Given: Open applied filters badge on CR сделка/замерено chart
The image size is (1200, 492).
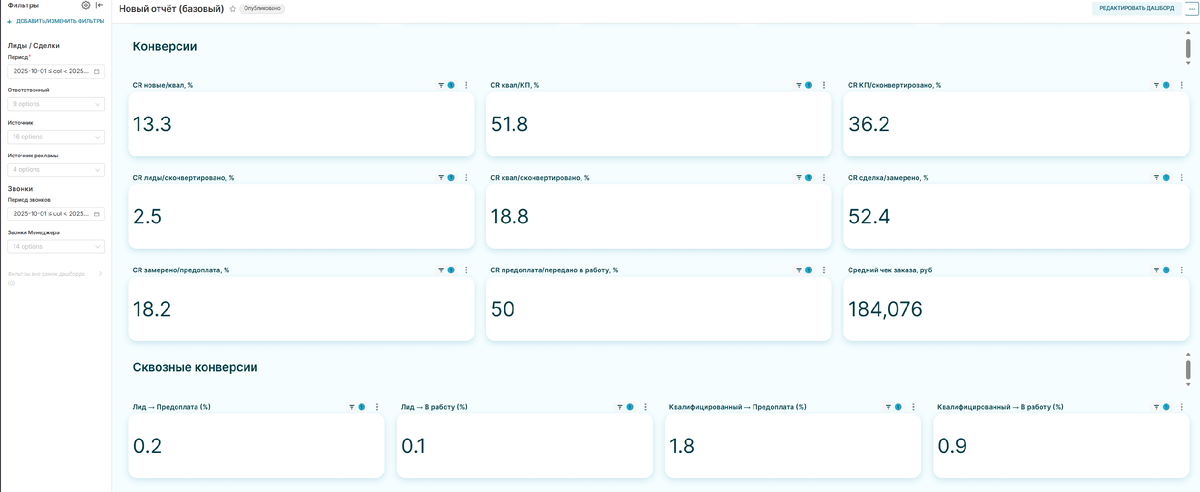Looking at the screenshot, I should tap(1166, 177).
